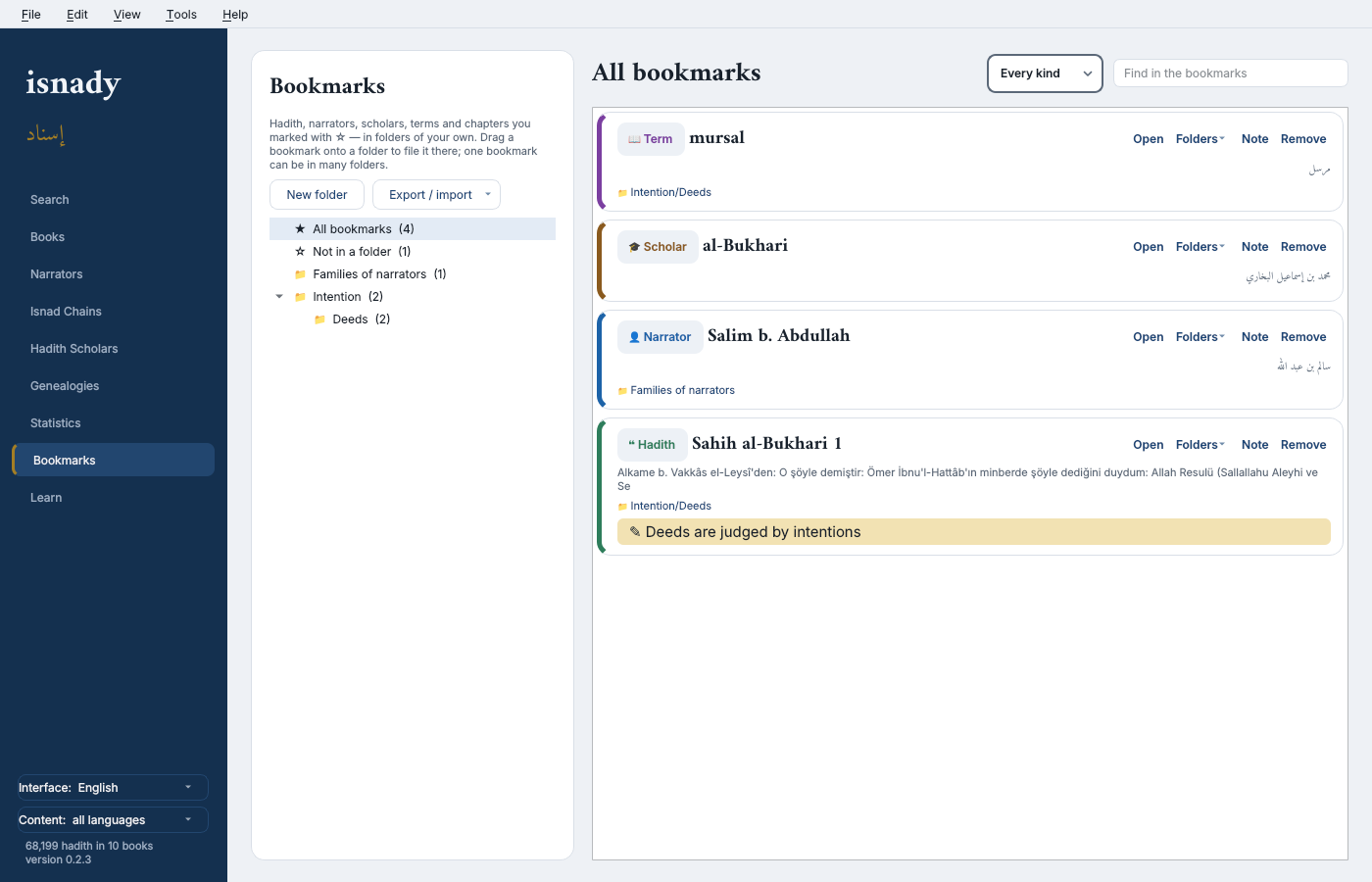The image size is (1372, 882).
Task: Select the Not in a folder row
Action: point(413,252)
